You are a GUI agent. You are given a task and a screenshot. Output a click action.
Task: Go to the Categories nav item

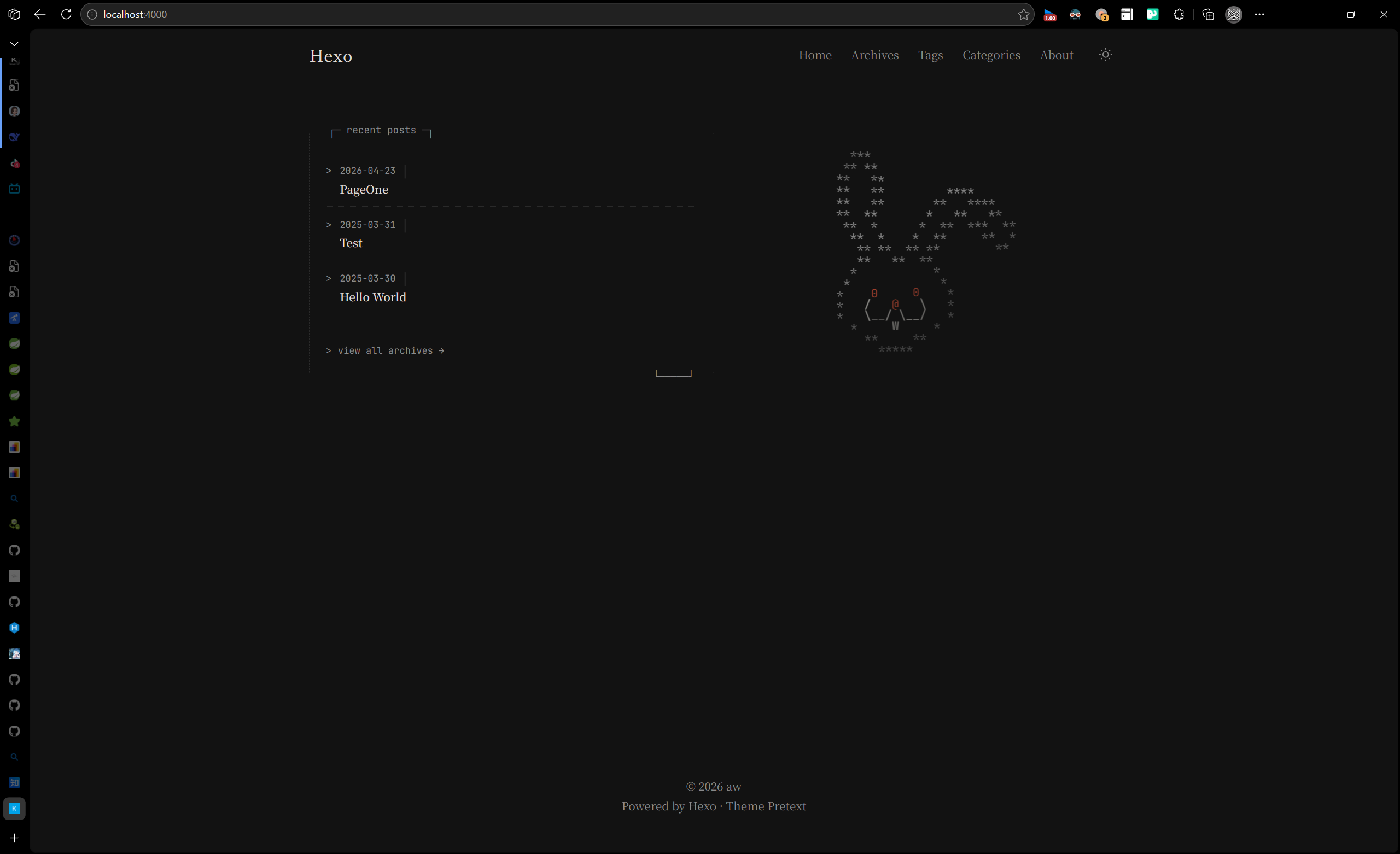pos(991,55)
